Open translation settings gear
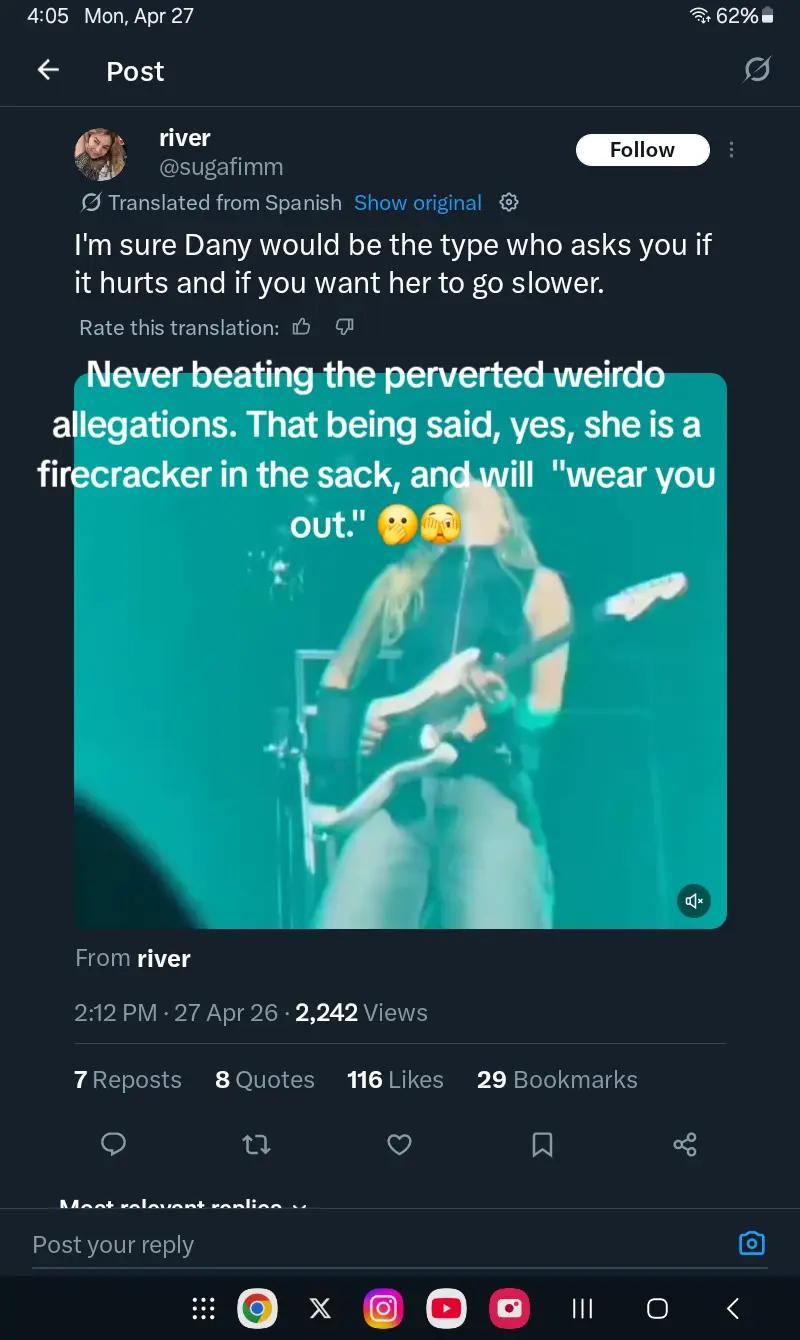 point(508,202)
